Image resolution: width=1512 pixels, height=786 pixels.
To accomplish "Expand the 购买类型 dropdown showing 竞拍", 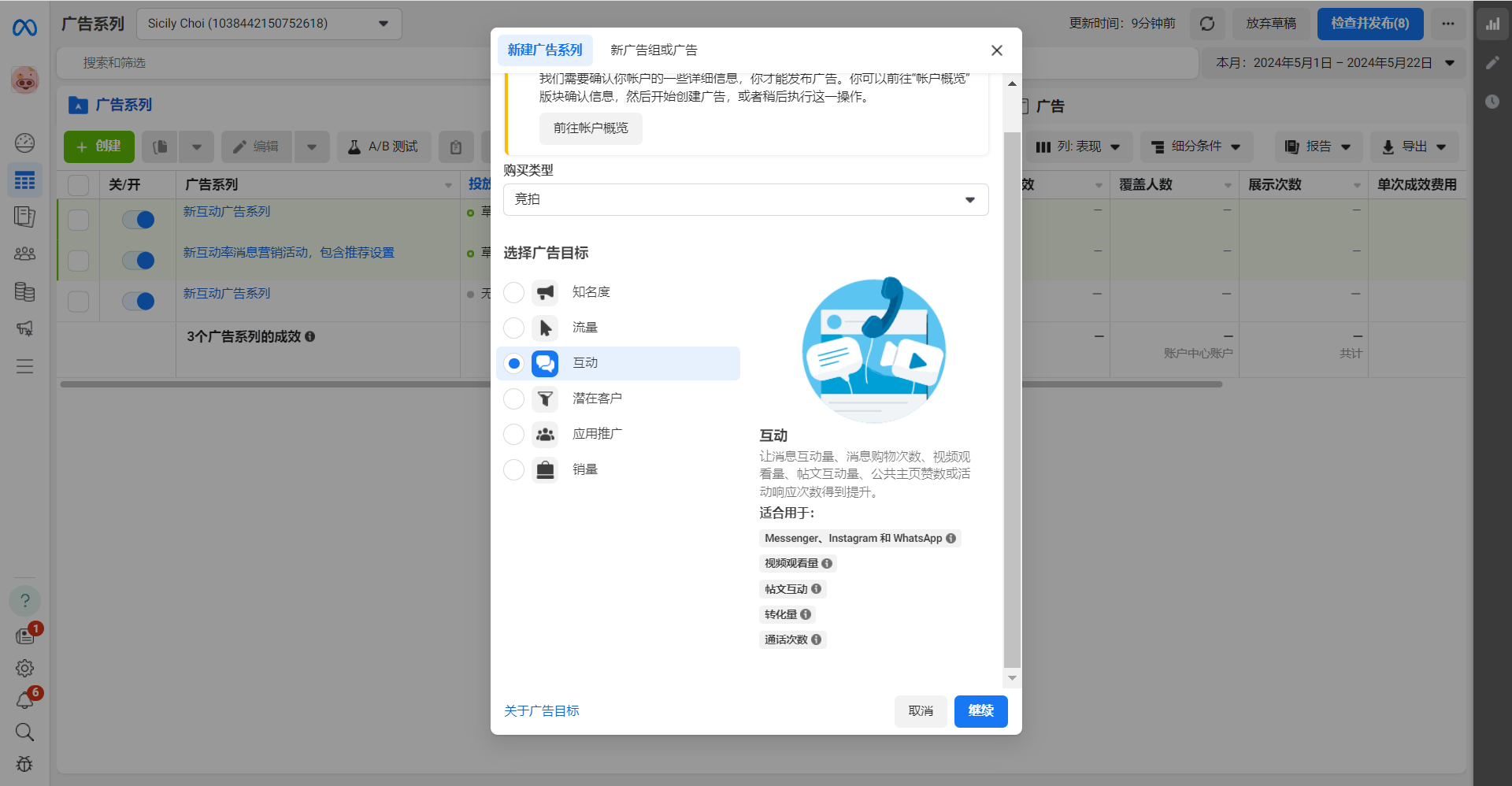I will [745, 200].
